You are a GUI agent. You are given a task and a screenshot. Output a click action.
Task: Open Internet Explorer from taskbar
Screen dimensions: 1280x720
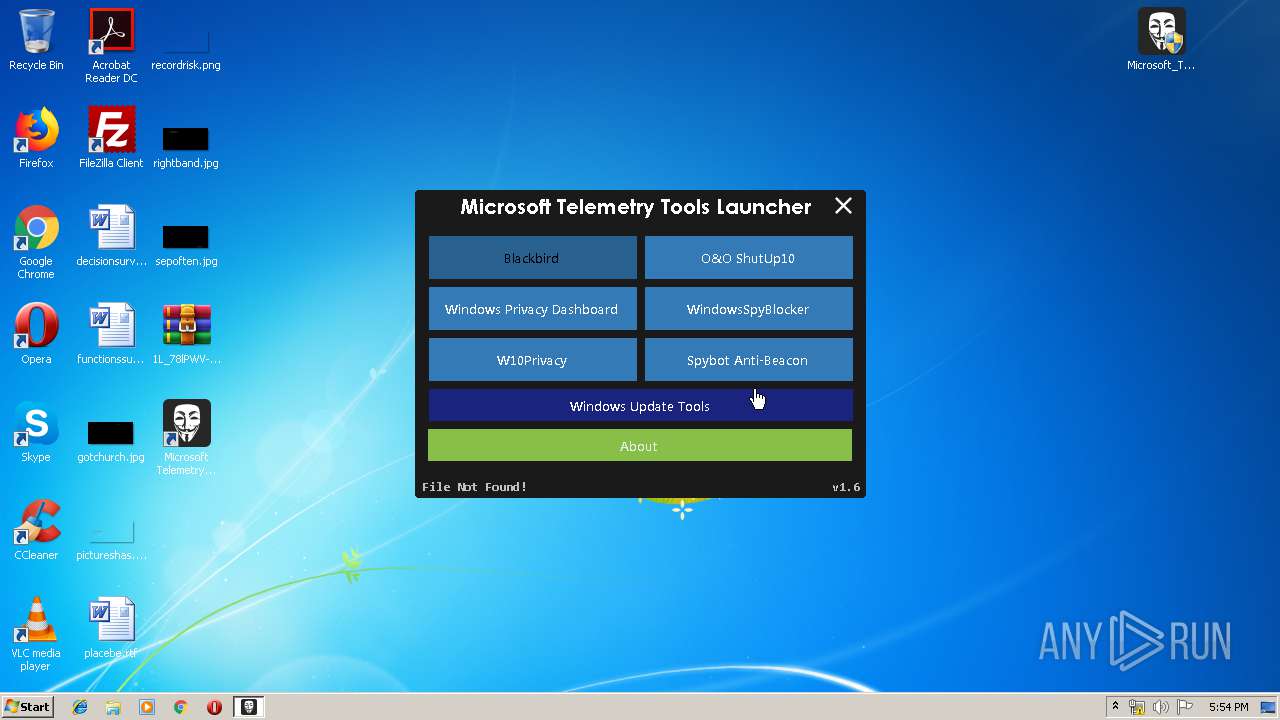(x=80, y=707)
